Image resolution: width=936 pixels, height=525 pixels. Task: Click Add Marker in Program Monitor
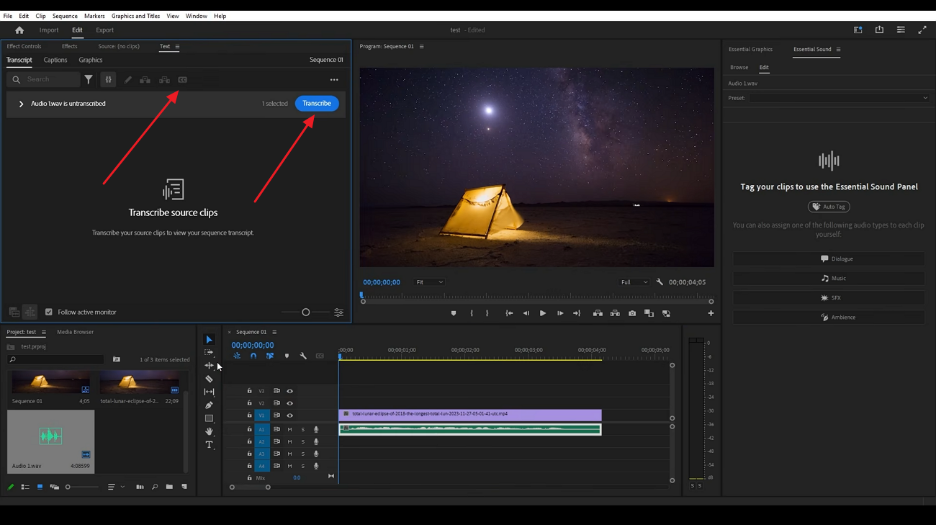point(454,313)
